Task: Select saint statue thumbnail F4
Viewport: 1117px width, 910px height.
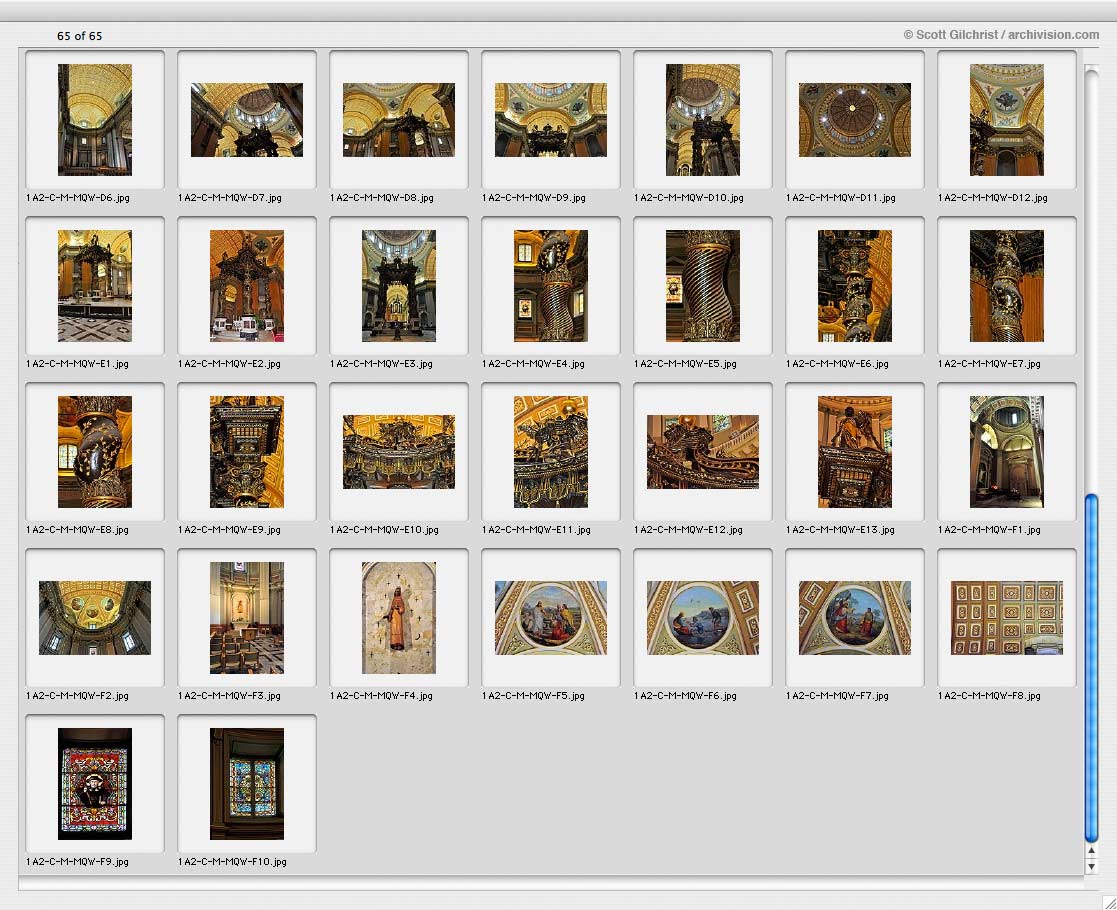Action: point(399,618)
